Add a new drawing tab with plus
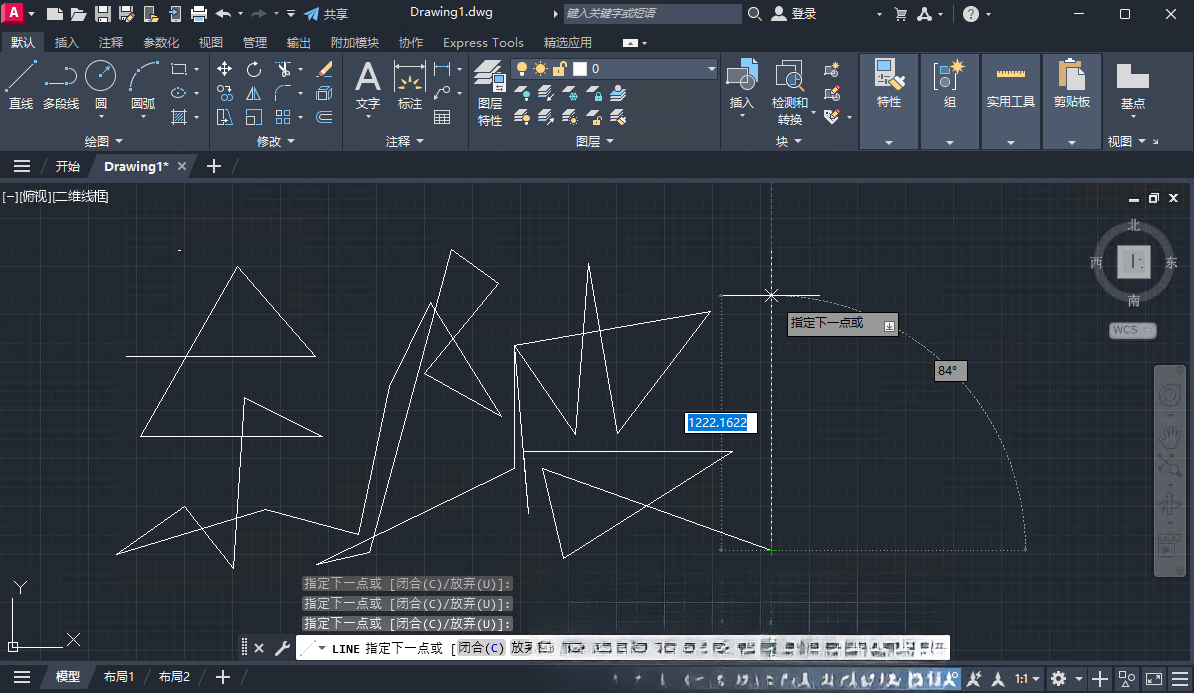 click(214, 166)
